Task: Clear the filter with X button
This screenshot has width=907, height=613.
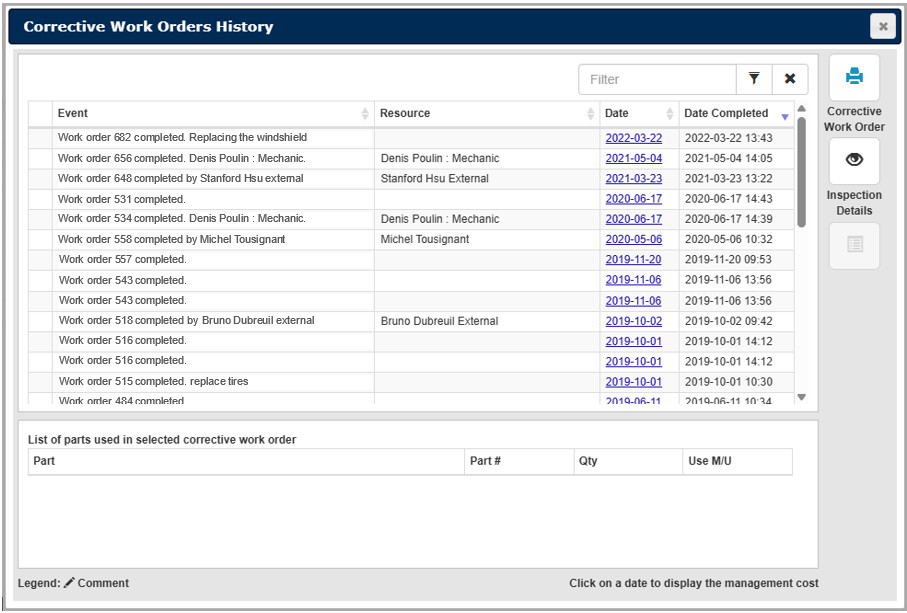Action: (x=790, y=79)
